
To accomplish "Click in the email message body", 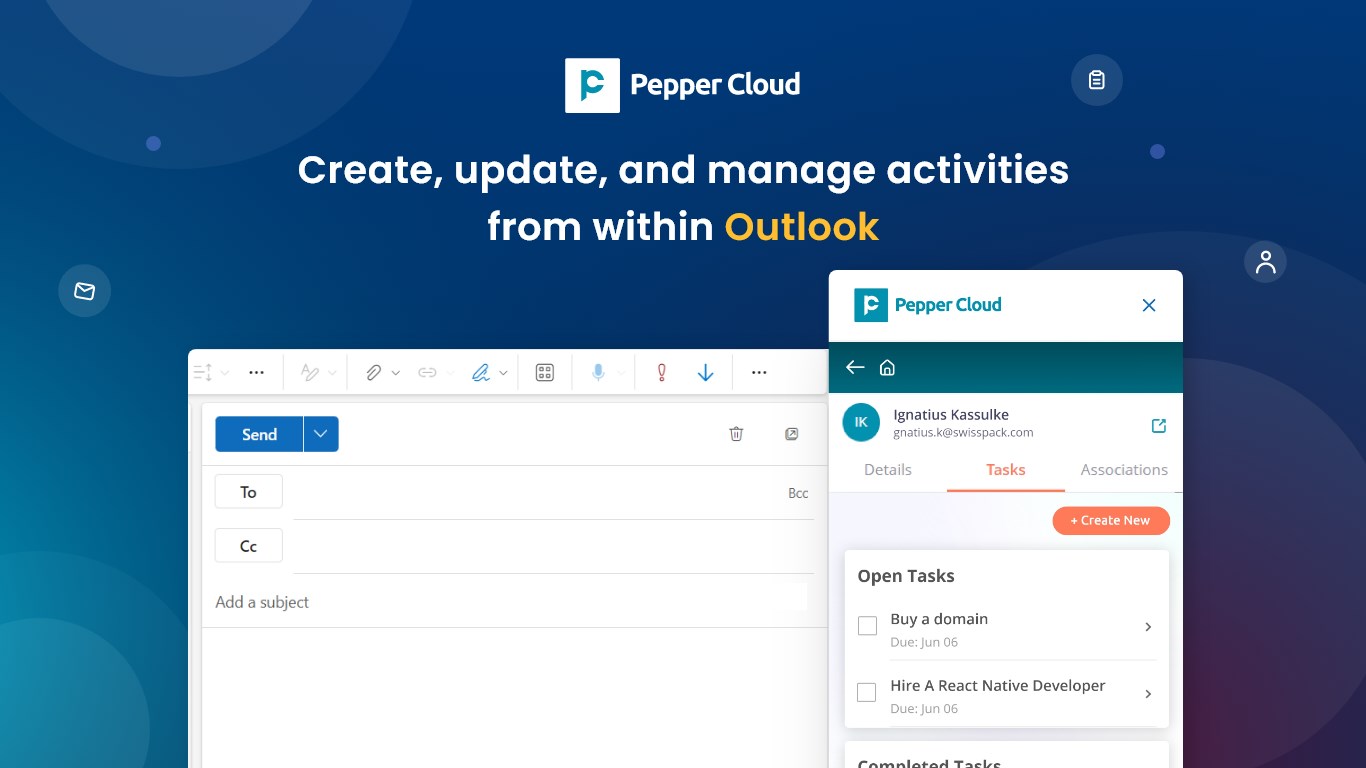I will pos(515,698).
